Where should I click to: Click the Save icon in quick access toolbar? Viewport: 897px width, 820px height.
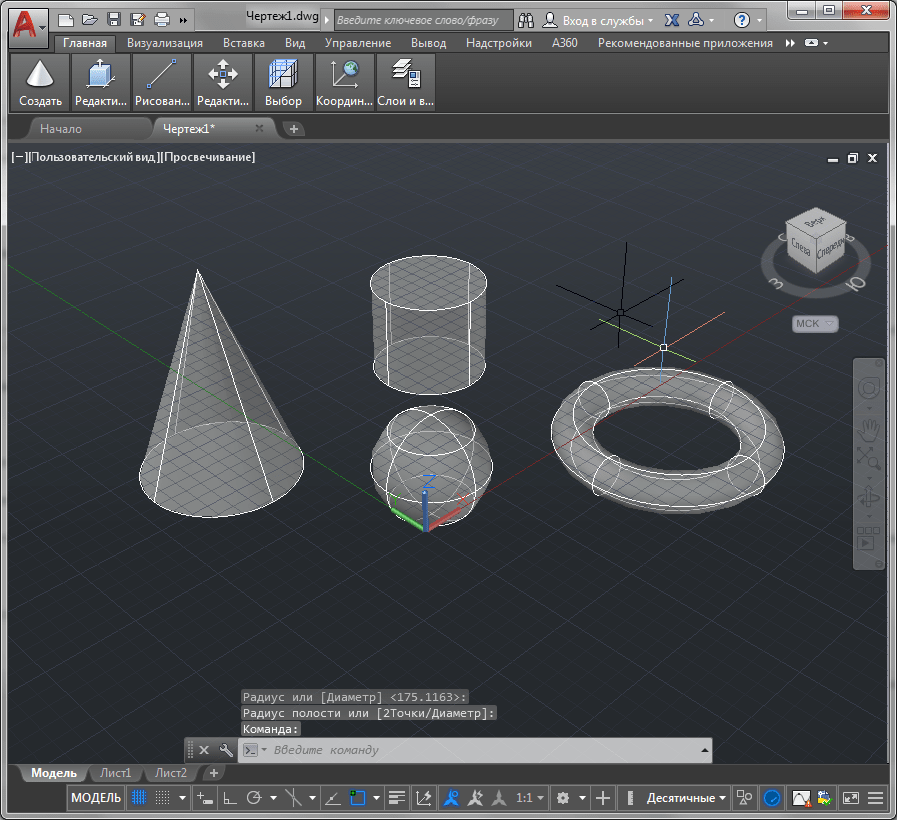coord(113,19)
